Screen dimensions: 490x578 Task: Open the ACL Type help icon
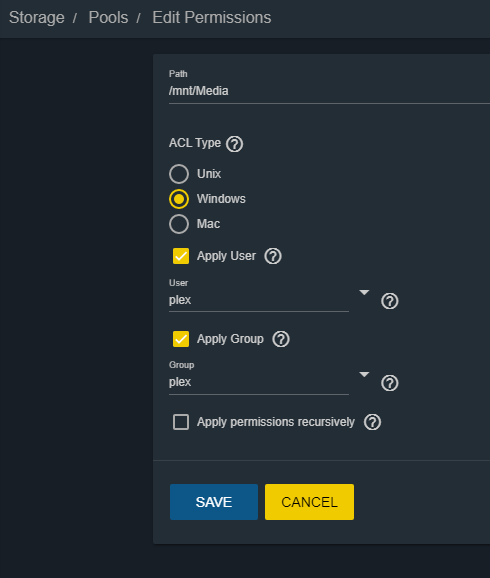234,144
